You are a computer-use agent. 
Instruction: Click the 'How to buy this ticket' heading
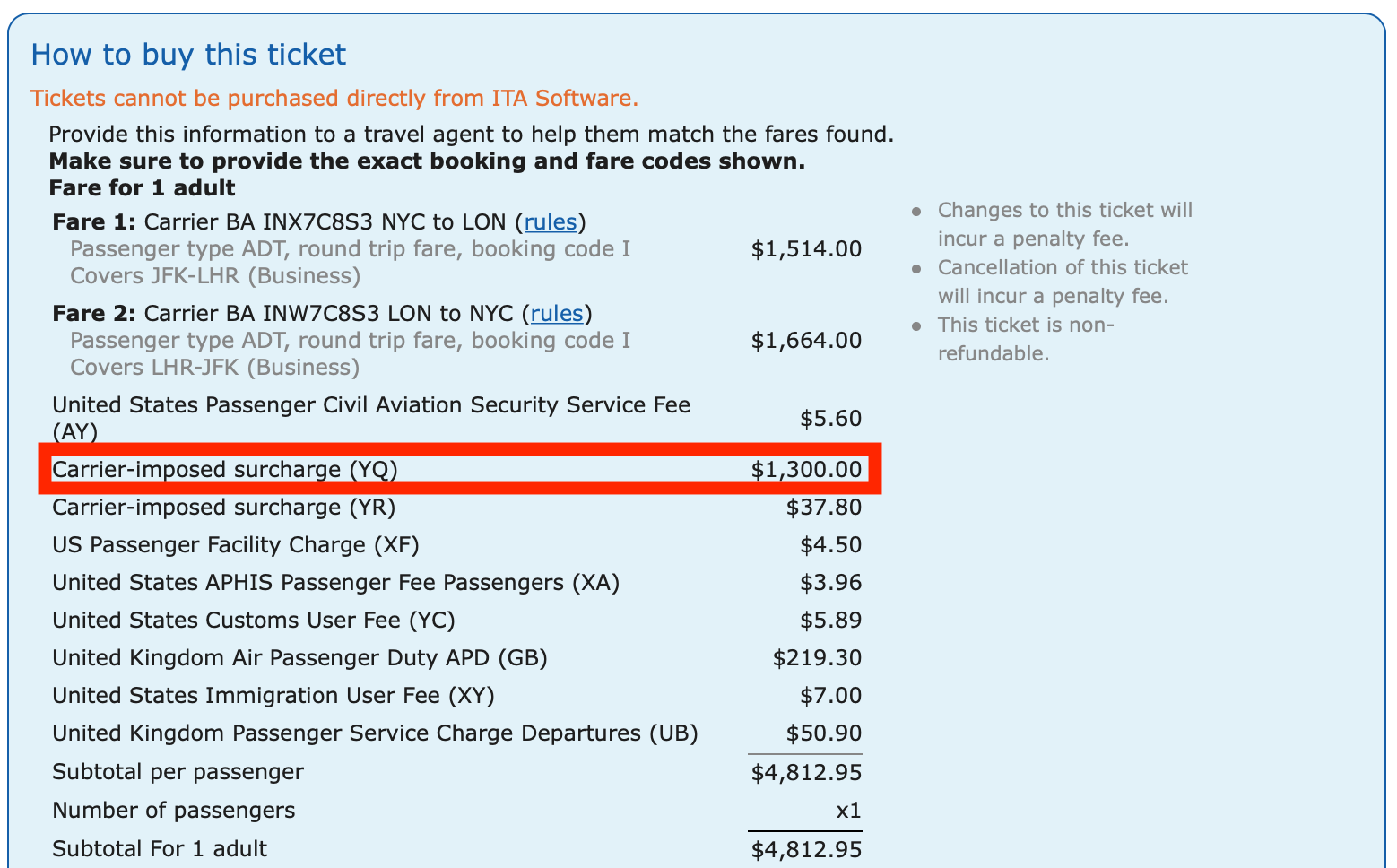point(188,55)
